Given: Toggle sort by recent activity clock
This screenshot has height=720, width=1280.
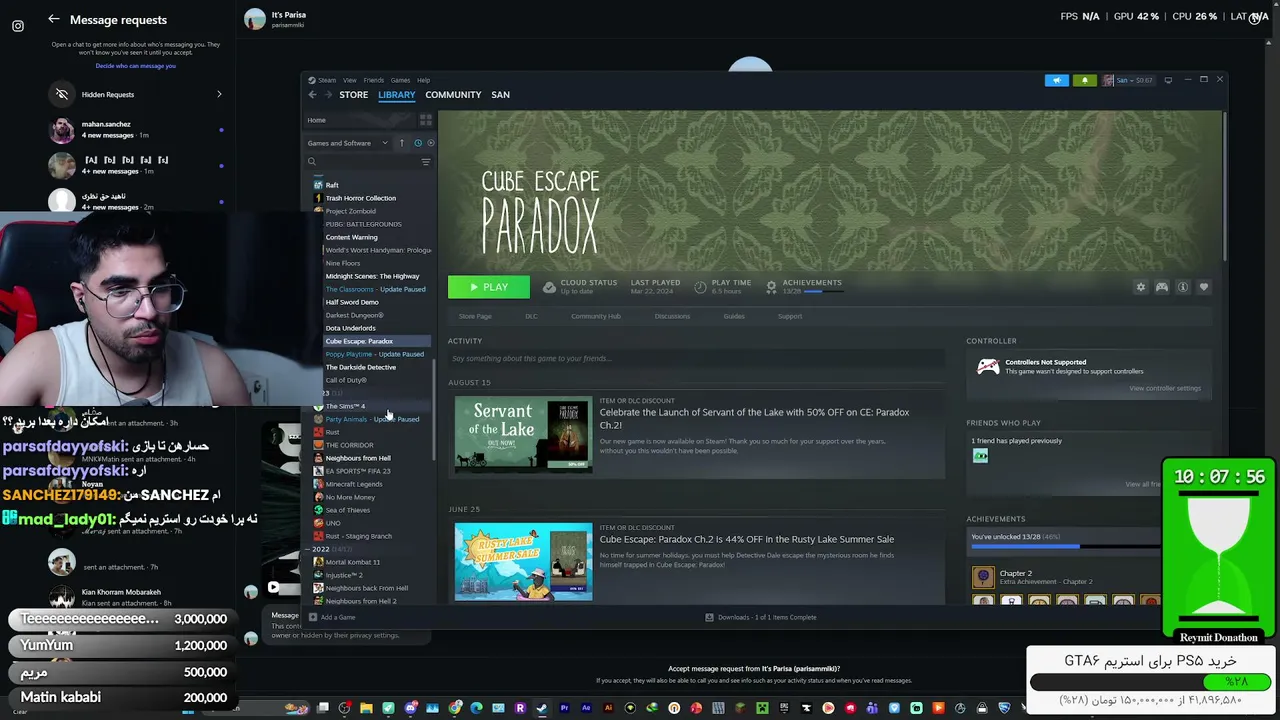Looking at the screenshot, I should [x=418, y=143].
